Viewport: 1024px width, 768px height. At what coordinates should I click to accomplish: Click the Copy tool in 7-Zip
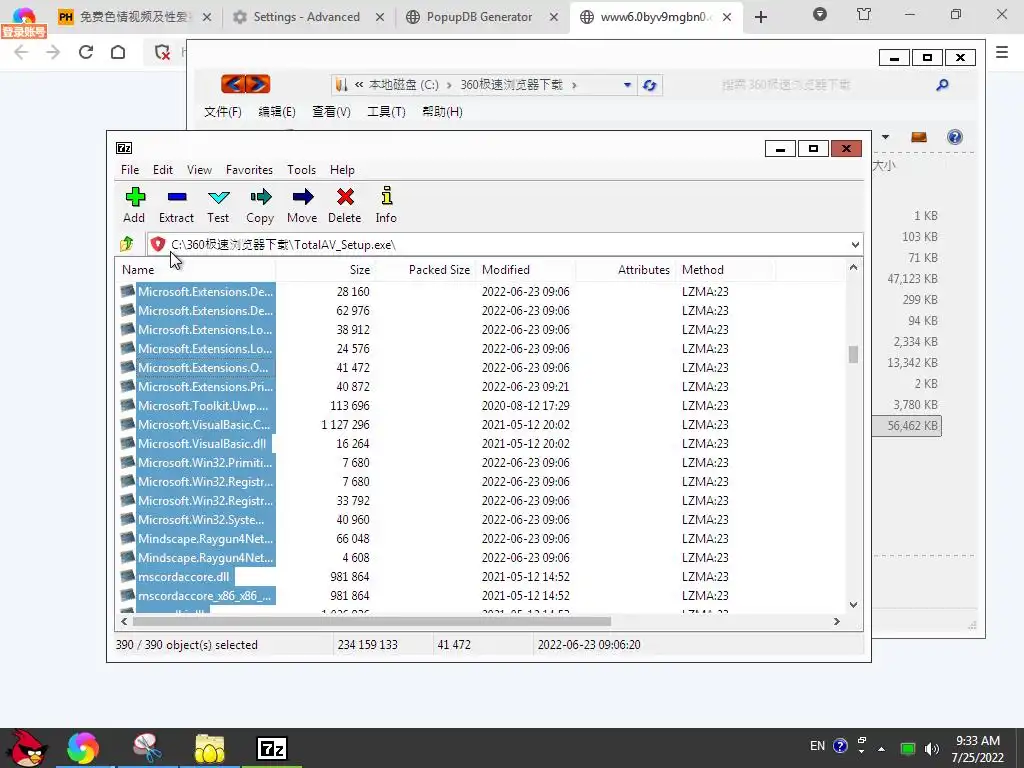[260, 206]
